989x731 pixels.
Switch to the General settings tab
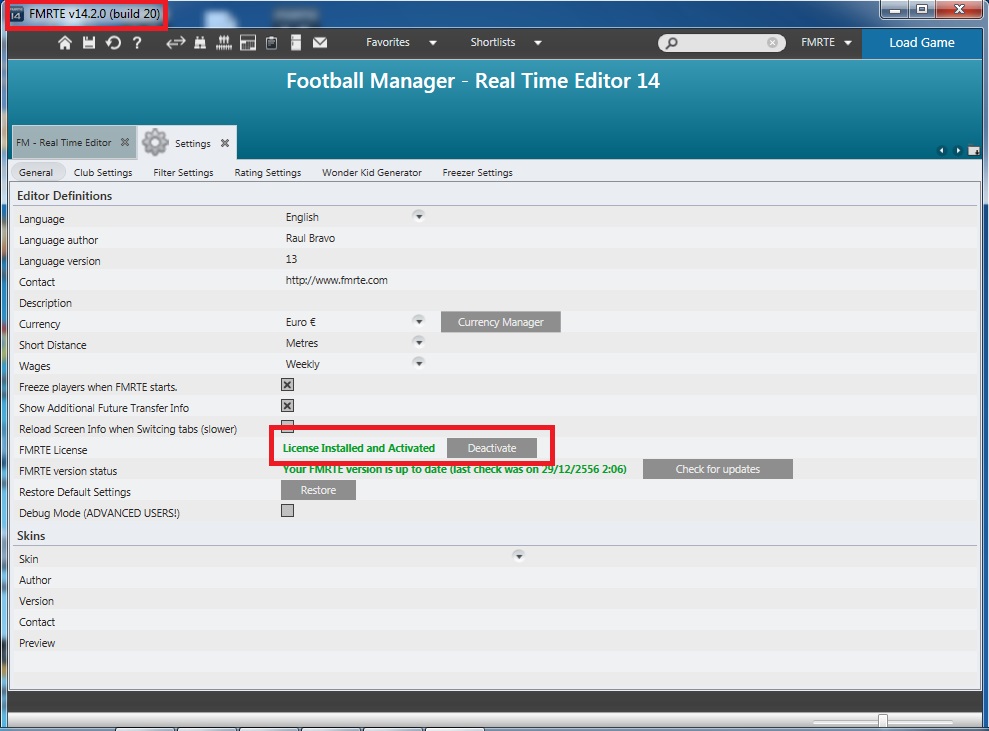click(x=36, y=172)
